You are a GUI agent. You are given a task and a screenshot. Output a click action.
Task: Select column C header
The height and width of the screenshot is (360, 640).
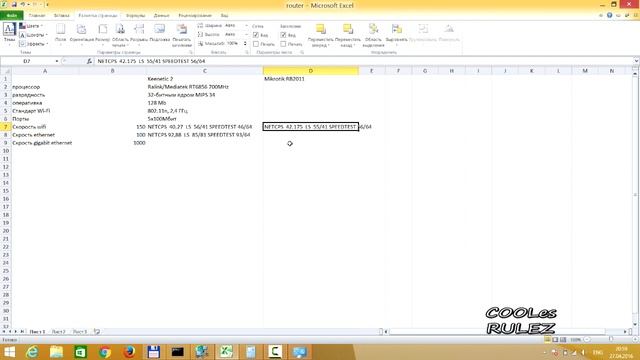click(205, 71)
